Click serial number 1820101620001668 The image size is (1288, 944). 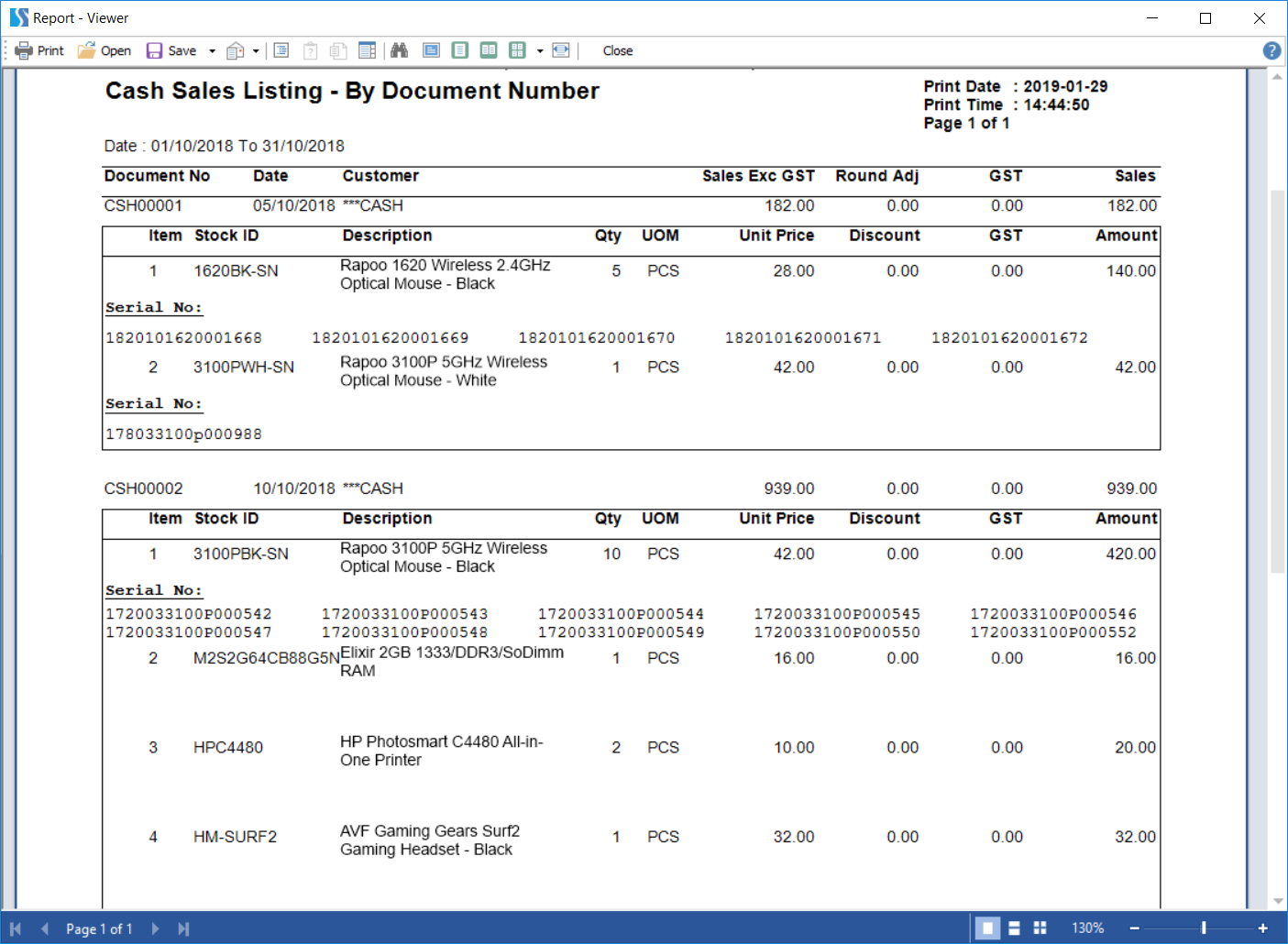(x=183, y=338)
